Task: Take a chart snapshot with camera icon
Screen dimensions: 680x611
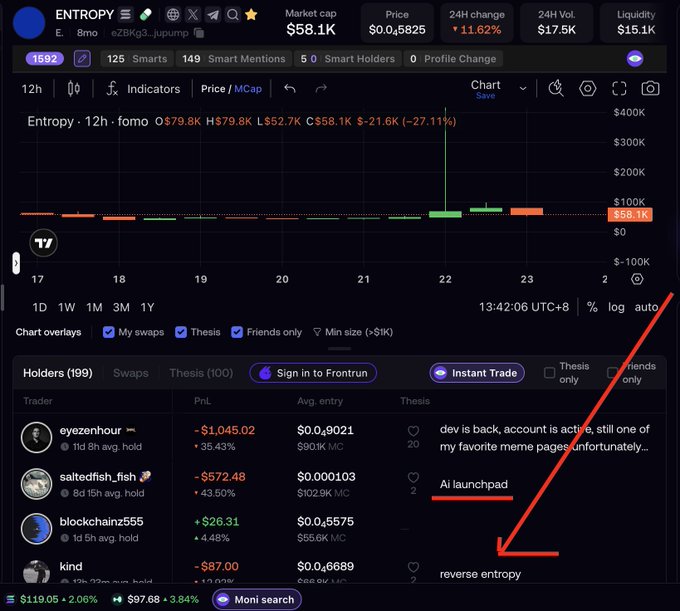Action: pyautogui.click(x=651, y=88)
